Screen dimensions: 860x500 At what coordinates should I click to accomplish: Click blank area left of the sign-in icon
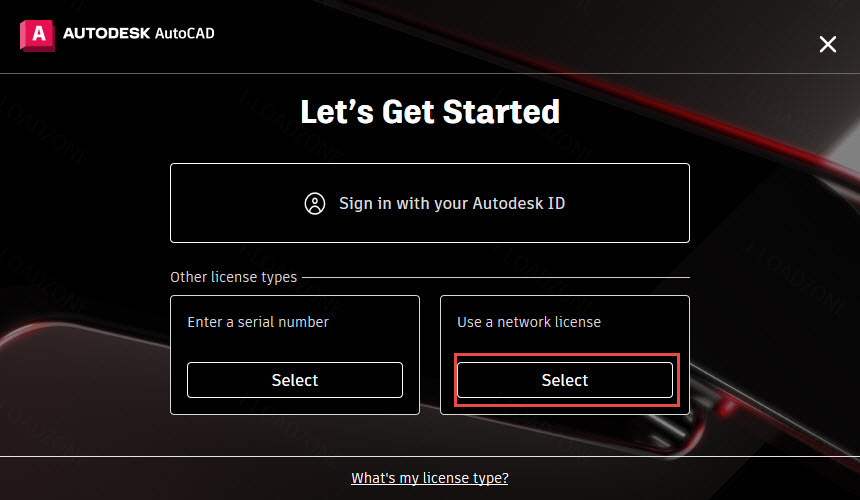(x=230, y=204)
